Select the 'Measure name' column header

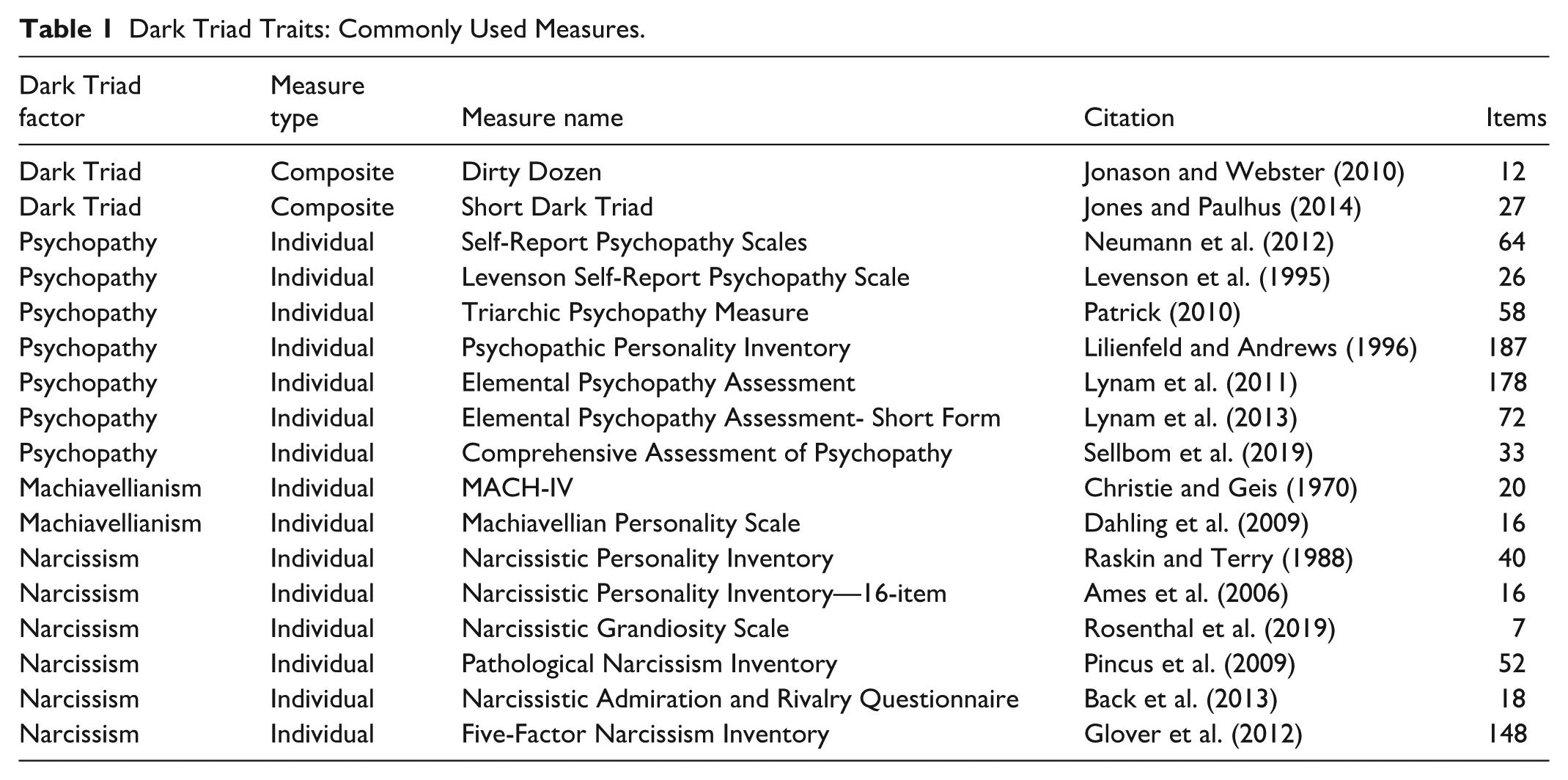tap(542, 117)
